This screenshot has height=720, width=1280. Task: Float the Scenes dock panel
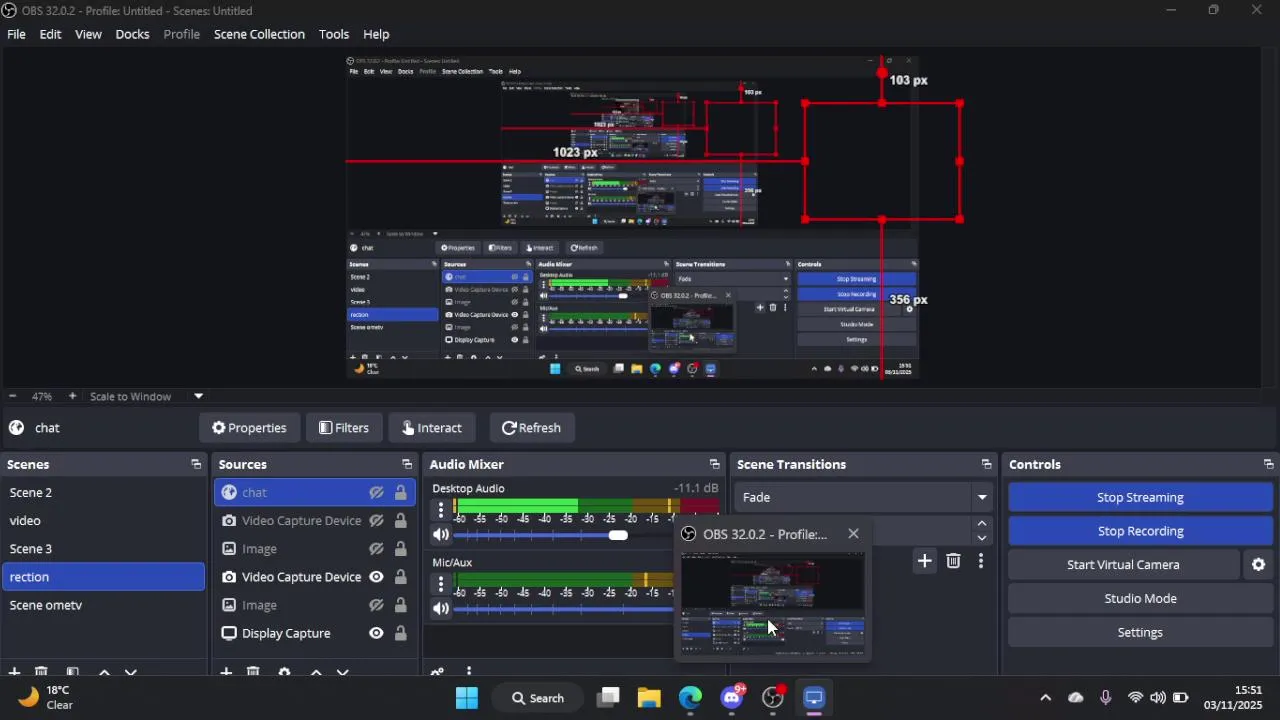tap(196, 465)
